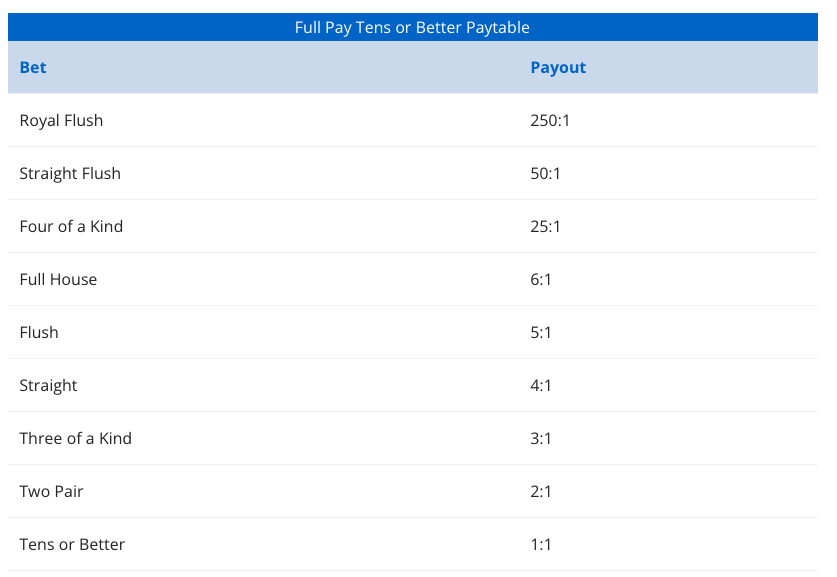Click the 3:1 payout value

[541, 439]
